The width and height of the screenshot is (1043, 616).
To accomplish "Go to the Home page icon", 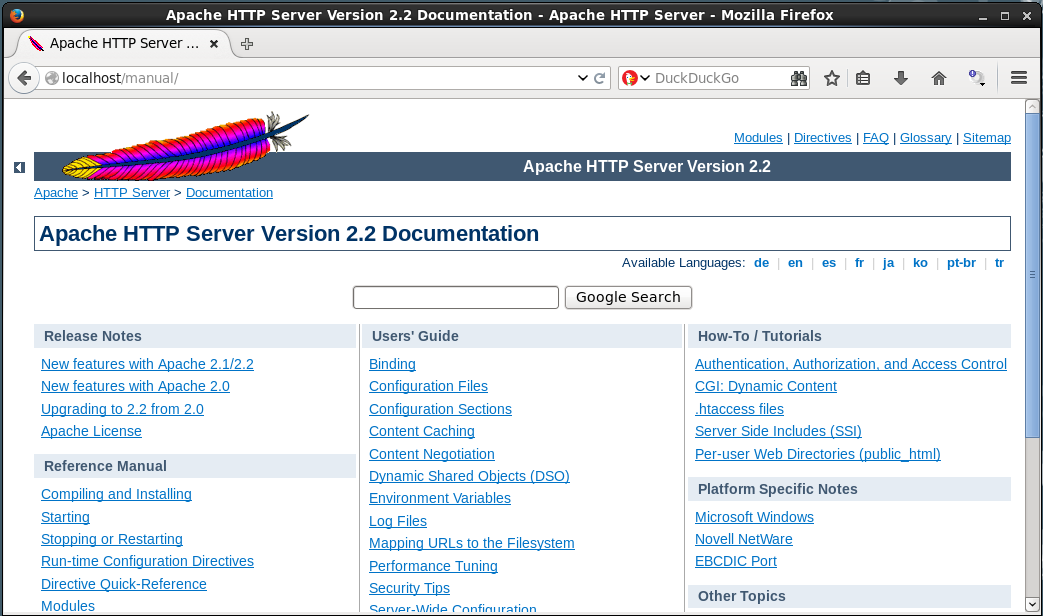I will [x=938, y=78].
